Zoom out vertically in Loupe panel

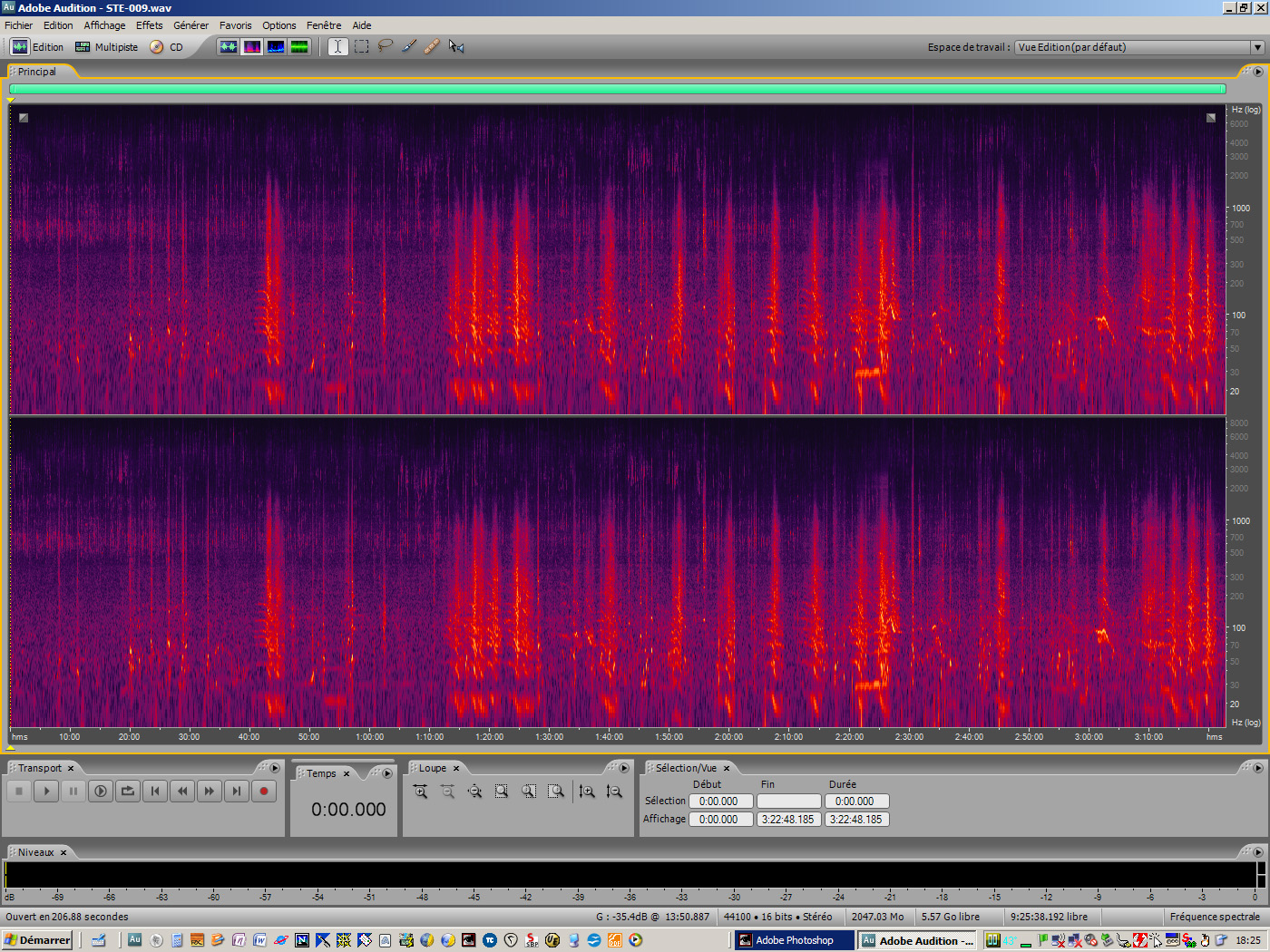[614, 792]
